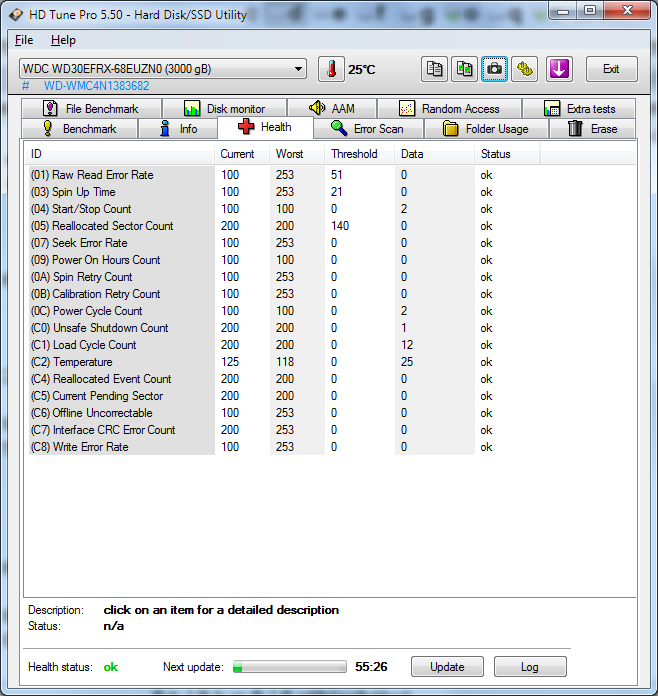Click the Extra tests icon
Screen dimensions: 658x696
(552, 109)
